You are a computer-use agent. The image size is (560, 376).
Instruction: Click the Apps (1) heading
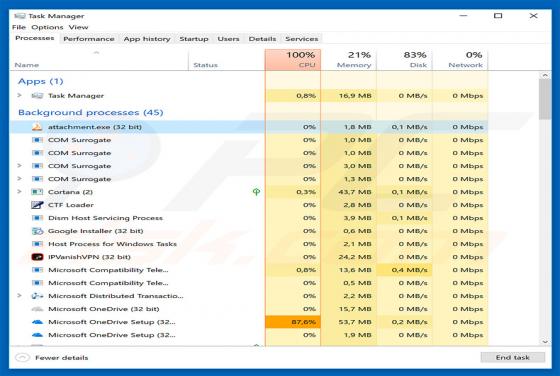click(x=41, y=81)
